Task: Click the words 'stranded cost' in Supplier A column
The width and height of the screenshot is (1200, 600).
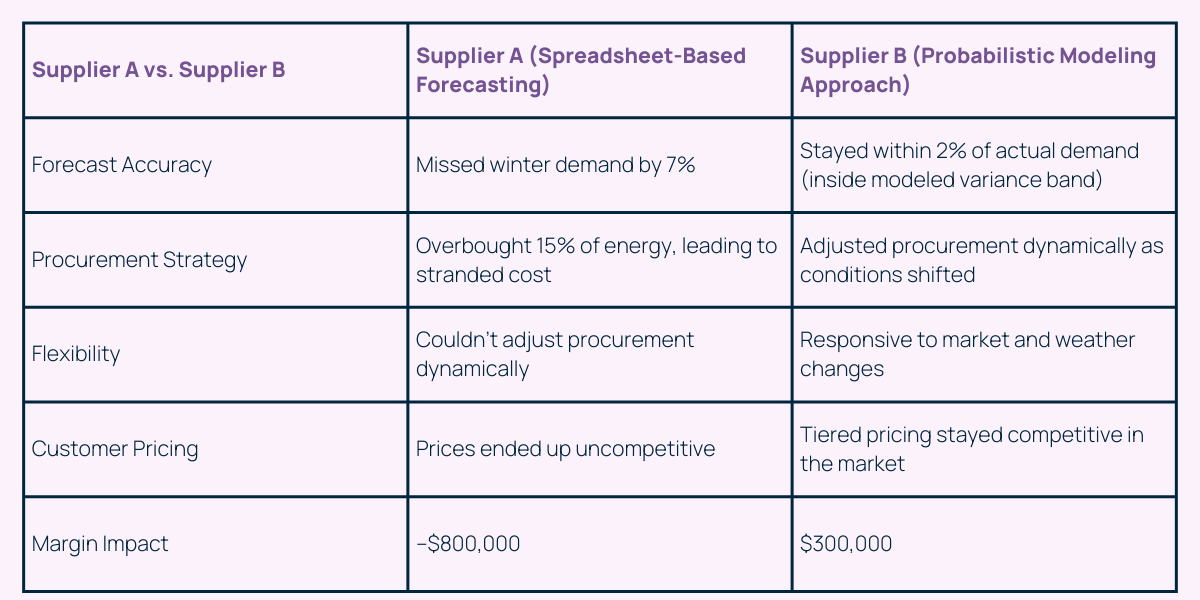Action: point(483,275)
